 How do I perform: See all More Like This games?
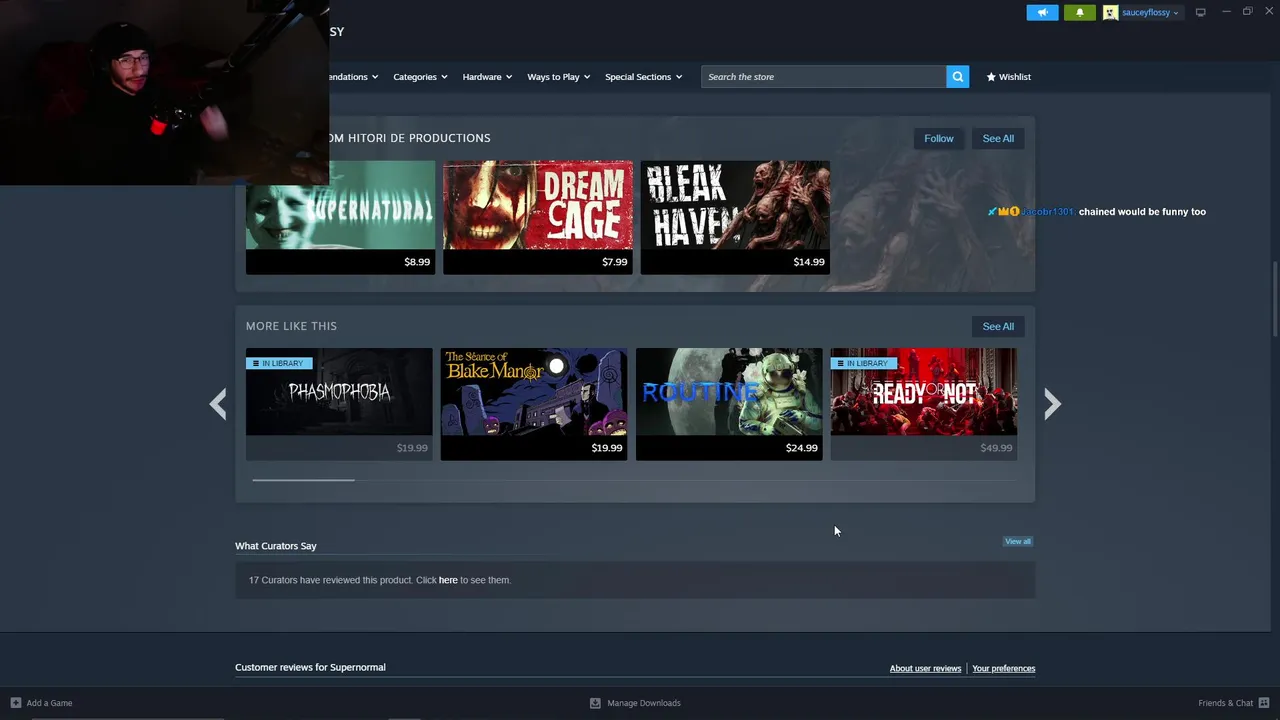pyautogui.click(x=998, y=326)
